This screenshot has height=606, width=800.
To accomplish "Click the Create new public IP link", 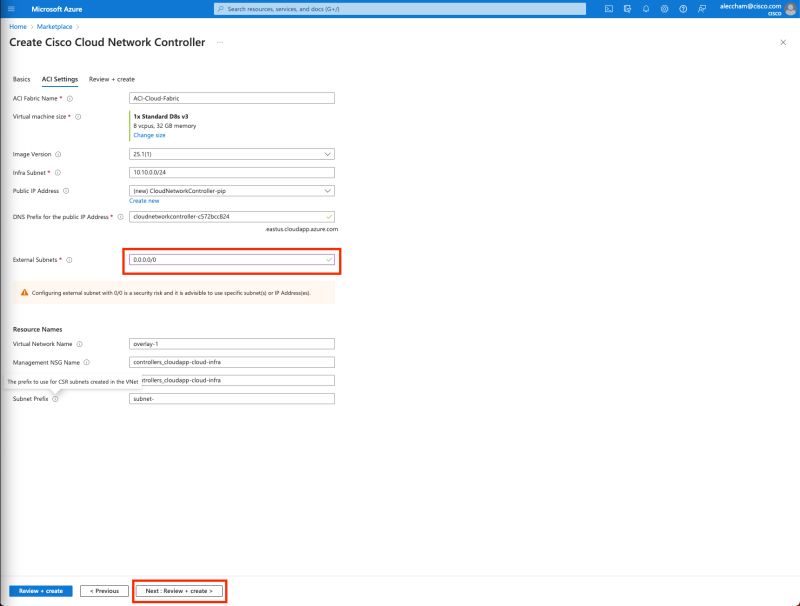I will tap(143, 201).
